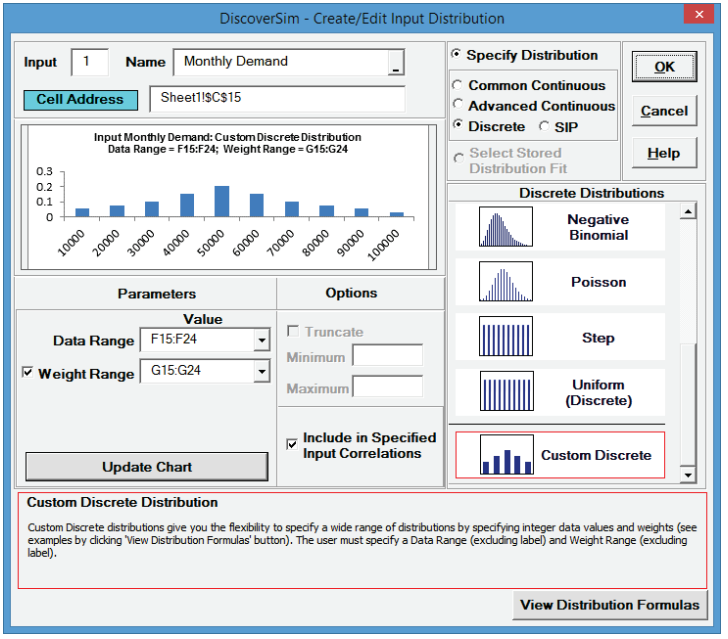Click the distribution preview chart
Viewport: 728px width, 639px height.
point(228,197)
